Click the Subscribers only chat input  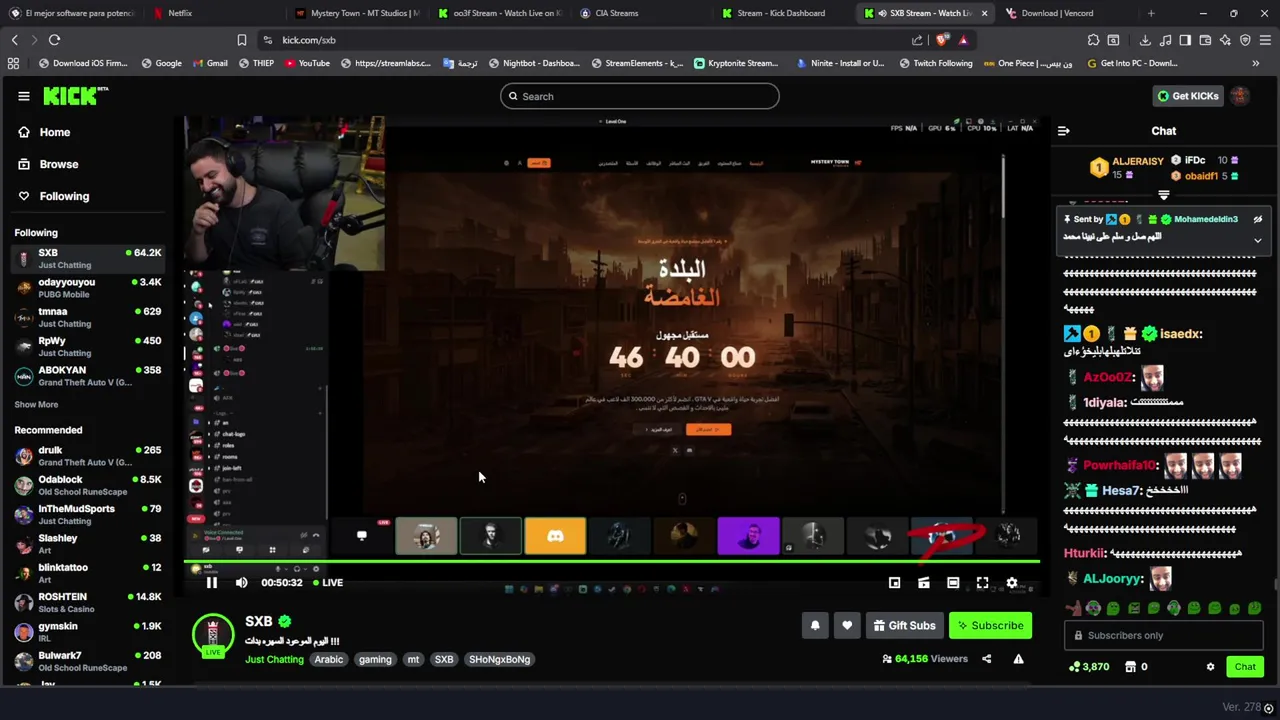[1164, 635]
